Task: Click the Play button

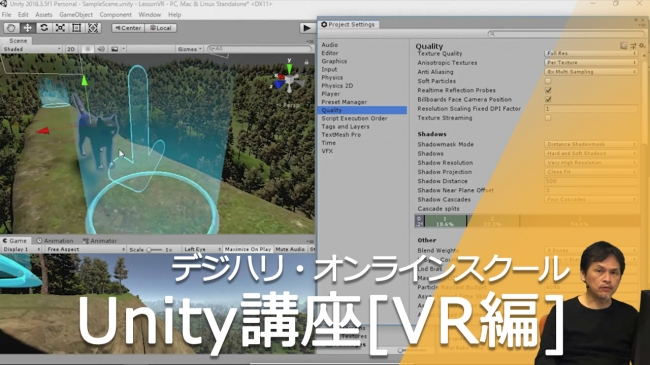Action: pyautogui.click(x=307, y=28)
